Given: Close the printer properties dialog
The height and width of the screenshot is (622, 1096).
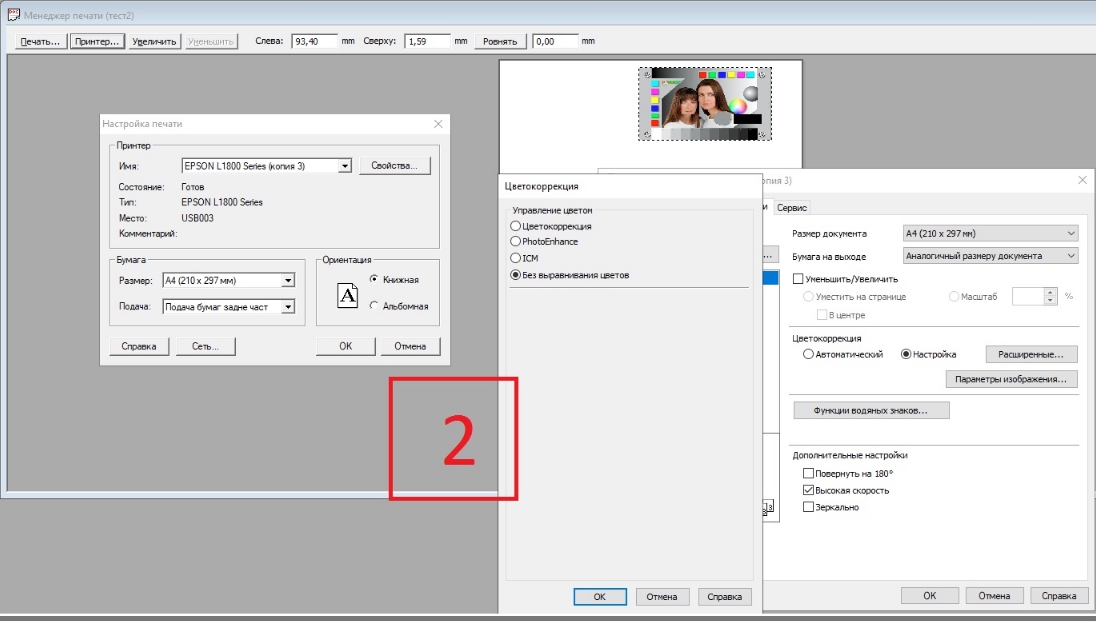Looking at the screenshot, I should 1082,180.
